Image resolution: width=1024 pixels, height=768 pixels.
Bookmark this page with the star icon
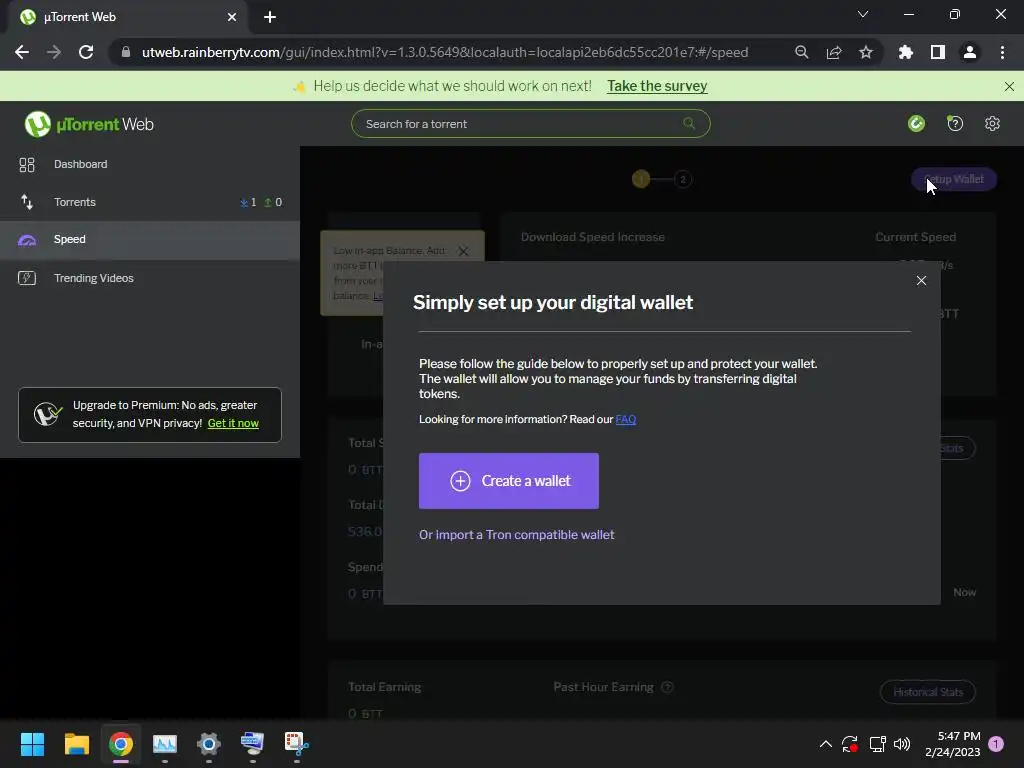coord(865,52)
